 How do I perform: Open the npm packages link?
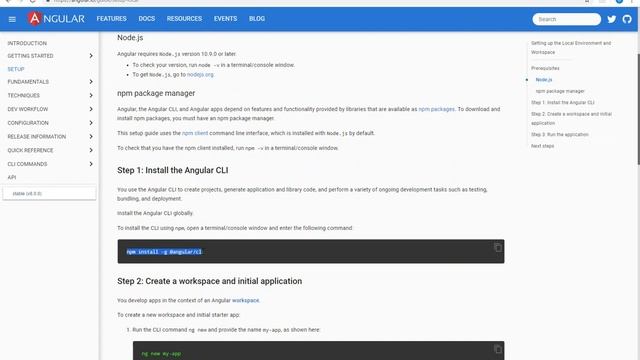436,109
